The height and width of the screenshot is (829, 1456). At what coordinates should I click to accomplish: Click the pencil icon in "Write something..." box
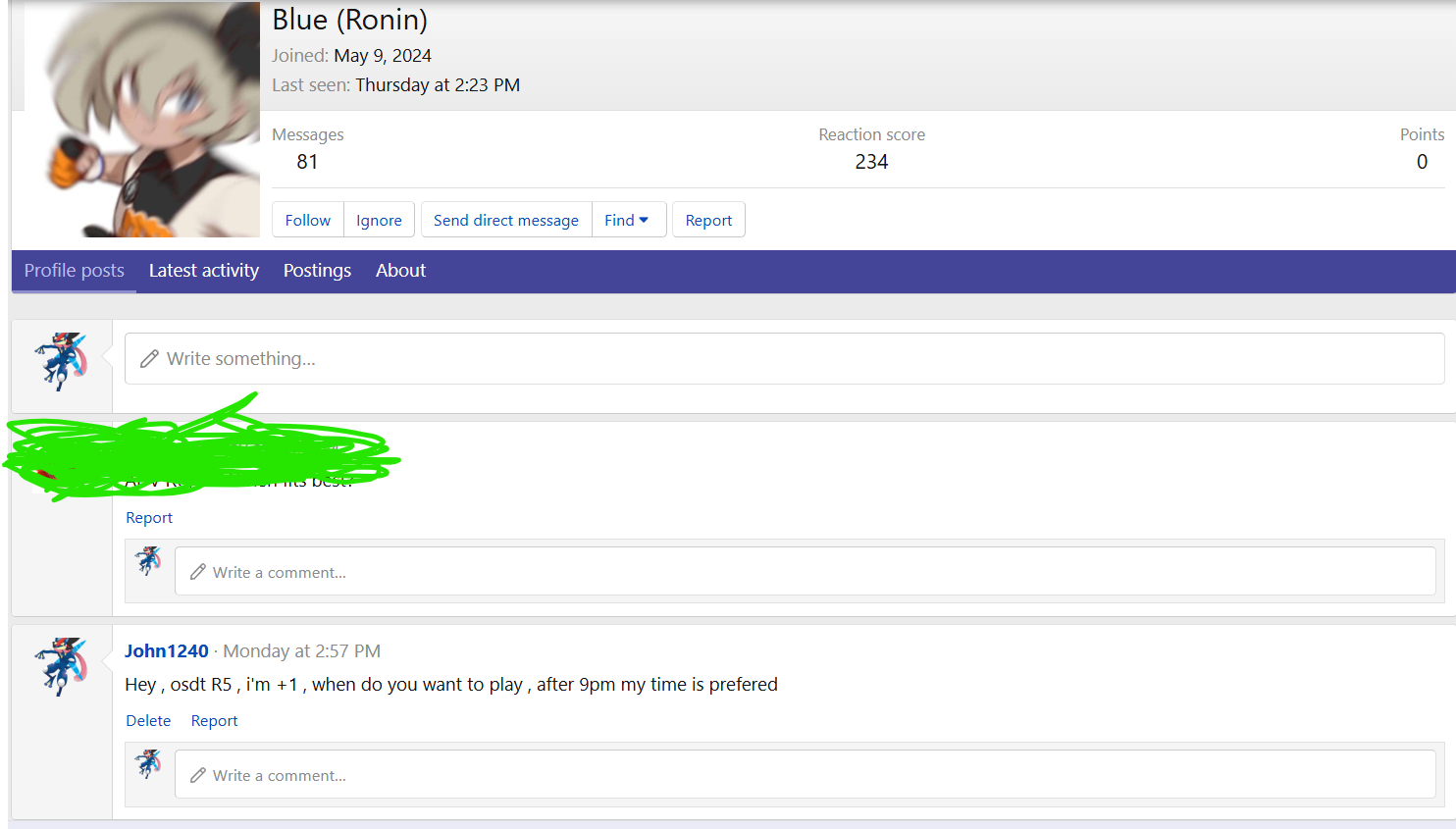coord(149,359)
